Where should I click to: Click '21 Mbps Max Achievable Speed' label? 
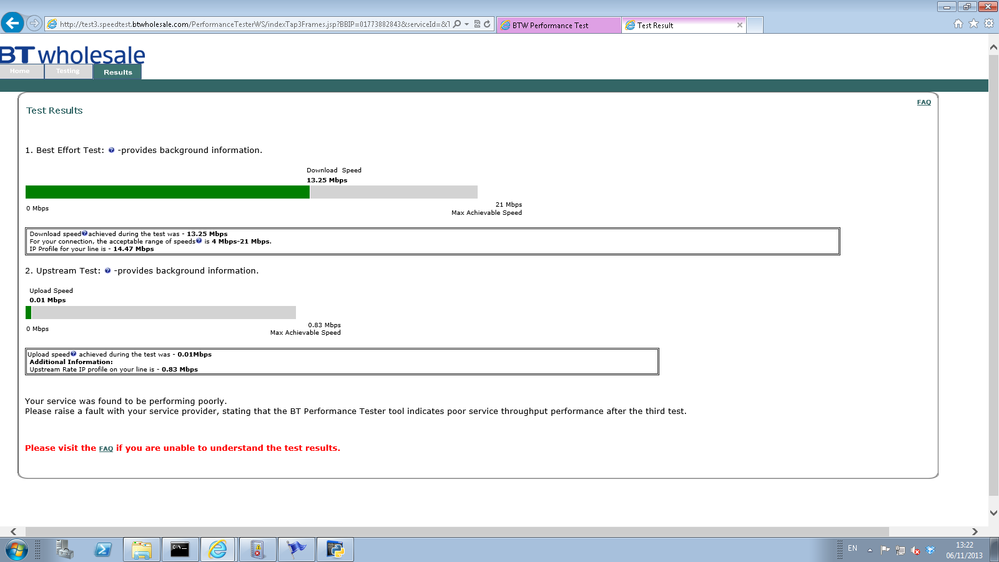tap(487, 209)
